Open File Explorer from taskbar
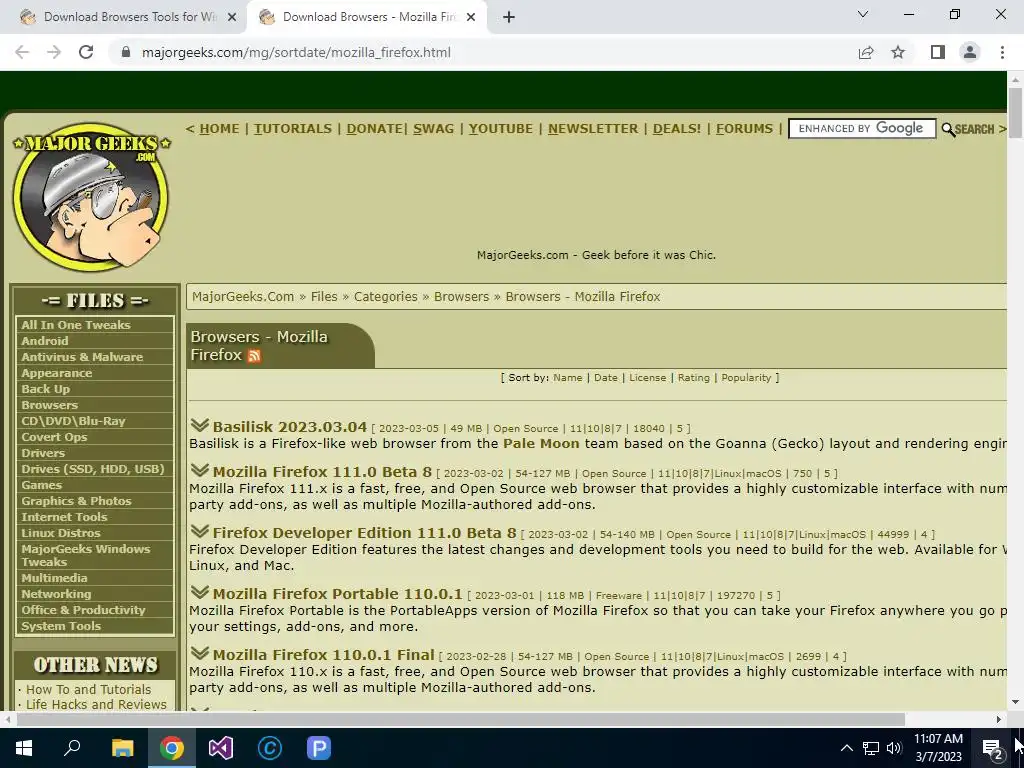This screenshot has height=768, width=1024. point(122,748)
